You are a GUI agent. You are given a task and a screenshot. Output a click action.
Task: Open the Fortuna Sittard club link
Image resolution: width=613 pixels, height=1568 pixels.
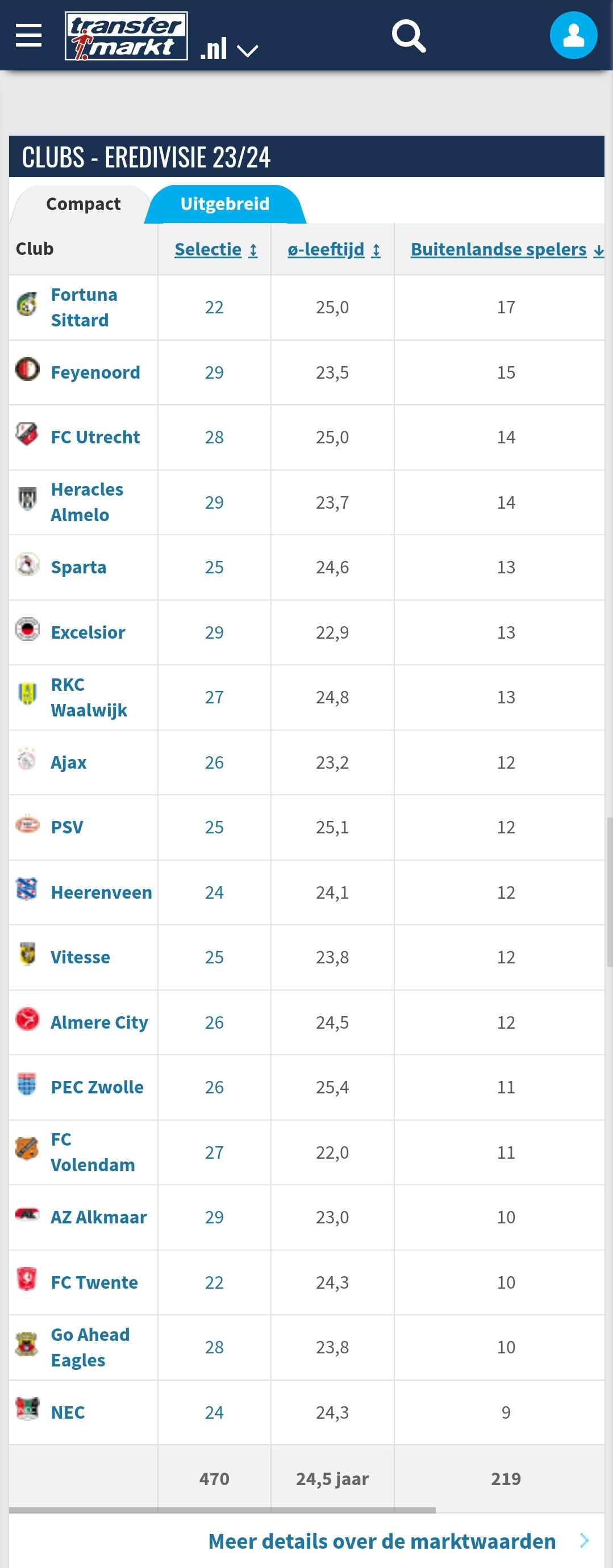84,307
